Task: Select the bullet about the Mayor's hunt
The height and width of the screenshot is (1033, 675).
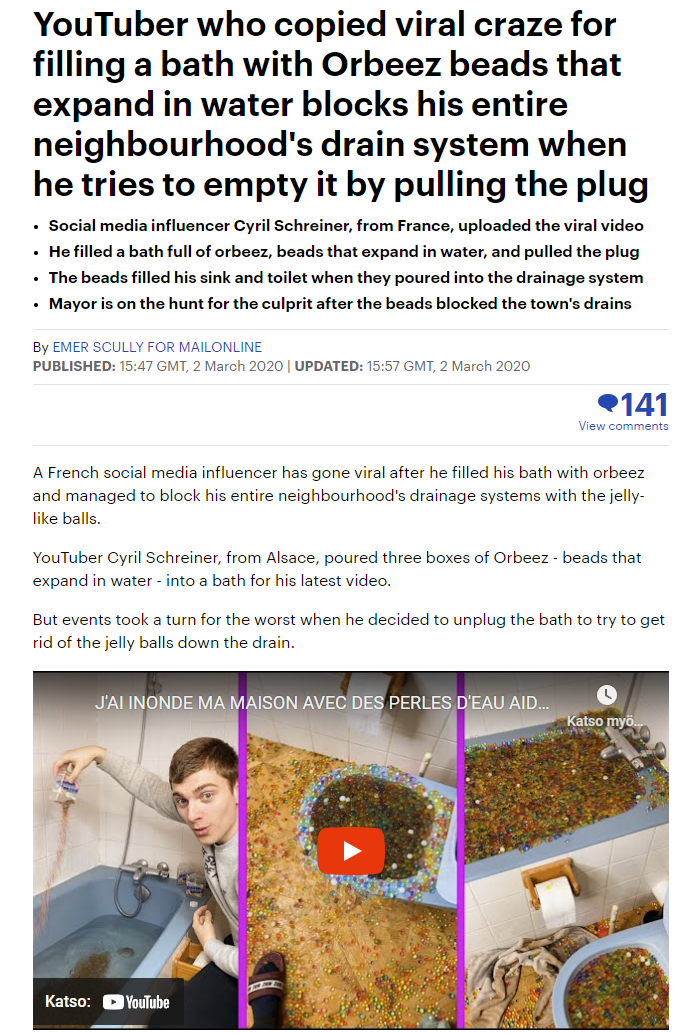Action: [340, 304]
